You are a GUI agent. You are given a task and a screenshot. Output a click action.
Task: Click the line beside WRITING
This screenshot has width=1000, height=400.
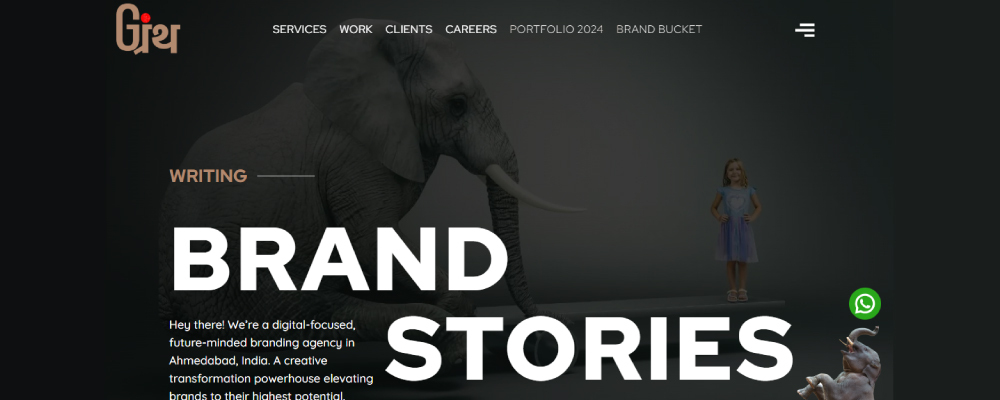[x=286, y=176]
